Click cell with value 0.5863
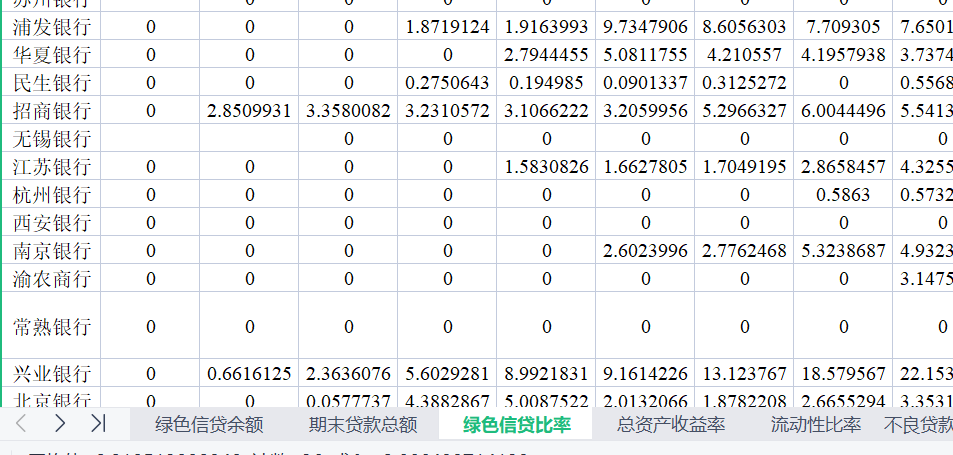The height and width of the screenshot is (455, 953). pos(844,194)
